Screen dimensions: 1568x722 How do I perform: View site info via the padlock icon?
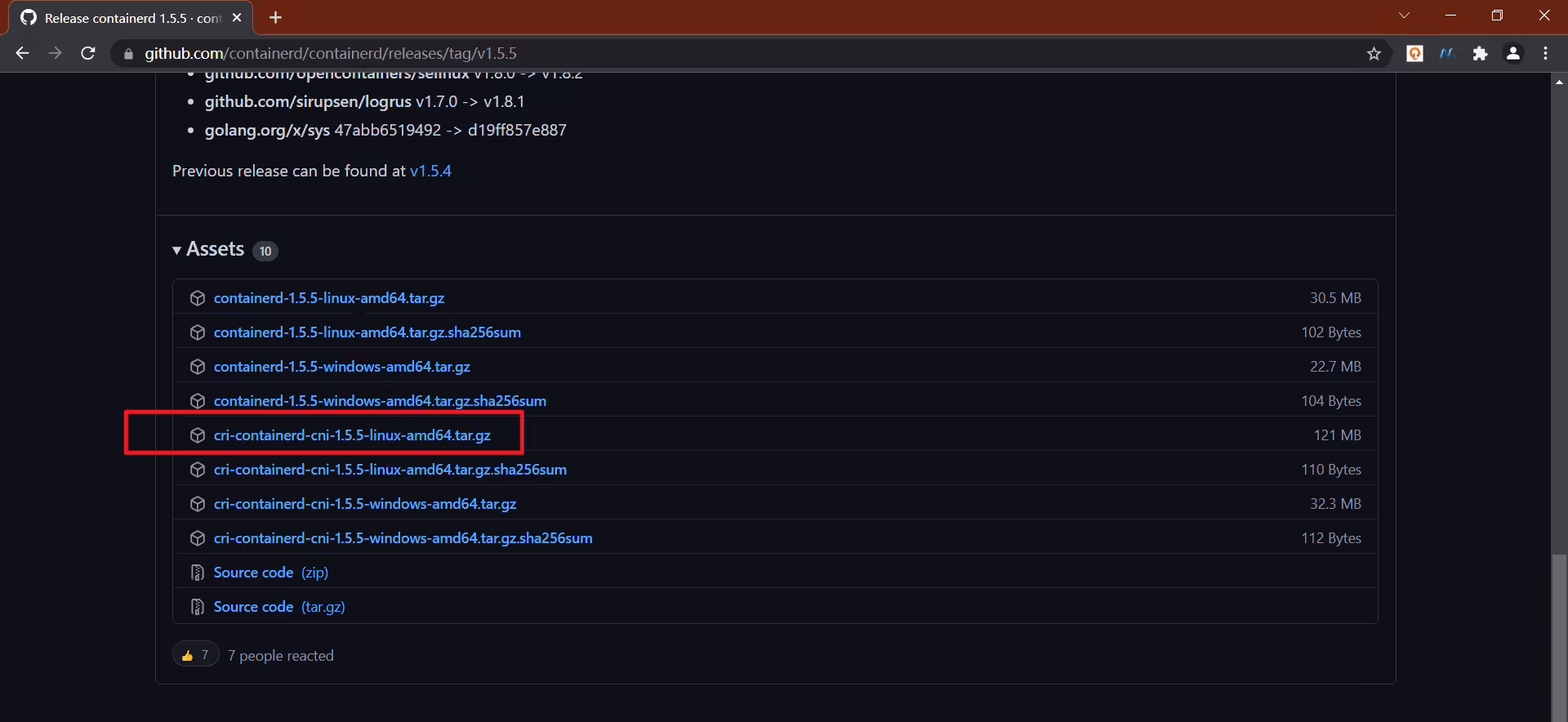point(128,54)
